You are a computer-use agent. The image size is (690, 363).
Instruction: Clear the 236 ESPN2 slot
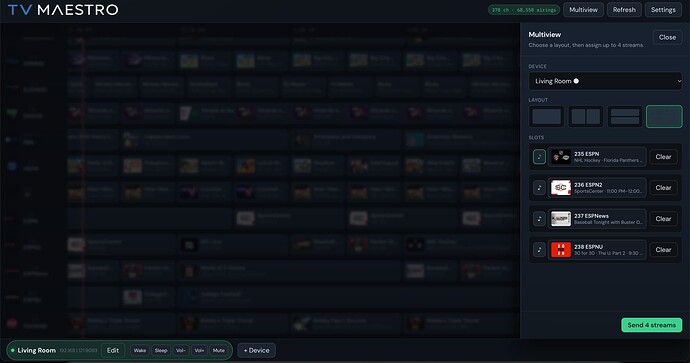663,188
